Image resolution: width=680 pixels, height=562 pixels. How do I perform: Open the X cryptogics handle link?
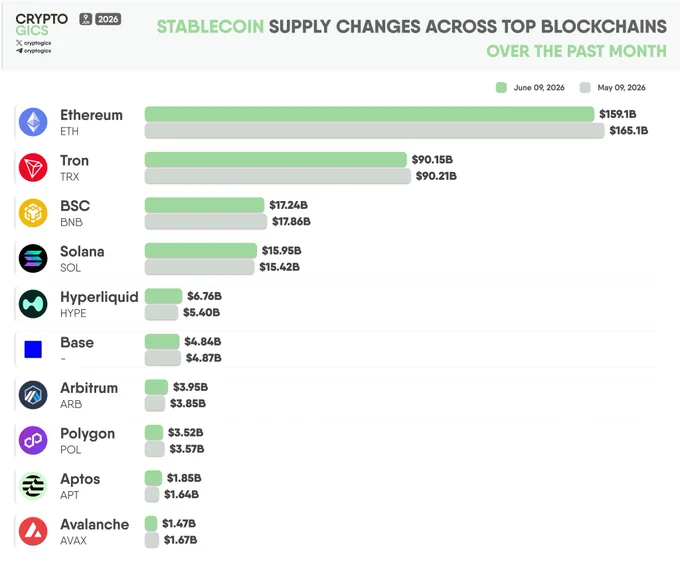tap(34, 43)
